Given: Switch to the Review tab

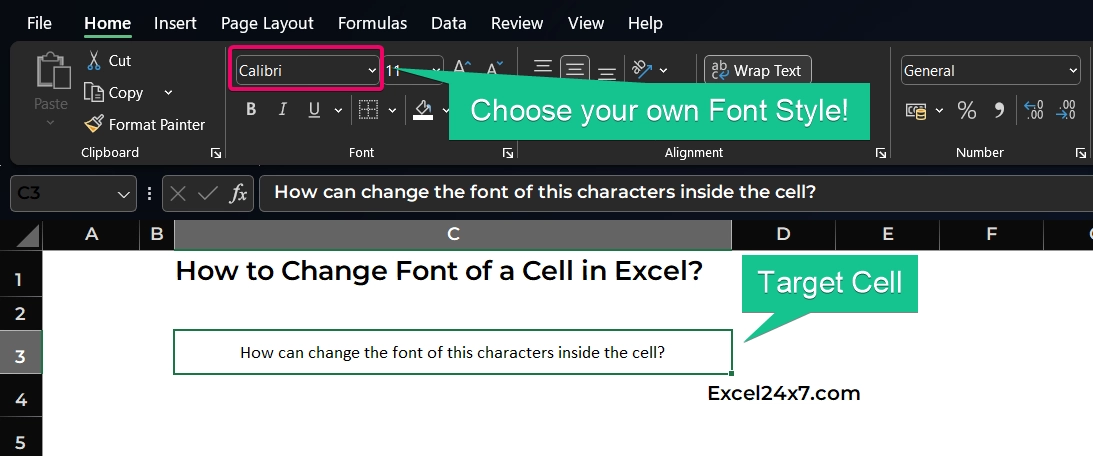Looking at the screenshot, I should pyautogui.click(x=517, y=23).
